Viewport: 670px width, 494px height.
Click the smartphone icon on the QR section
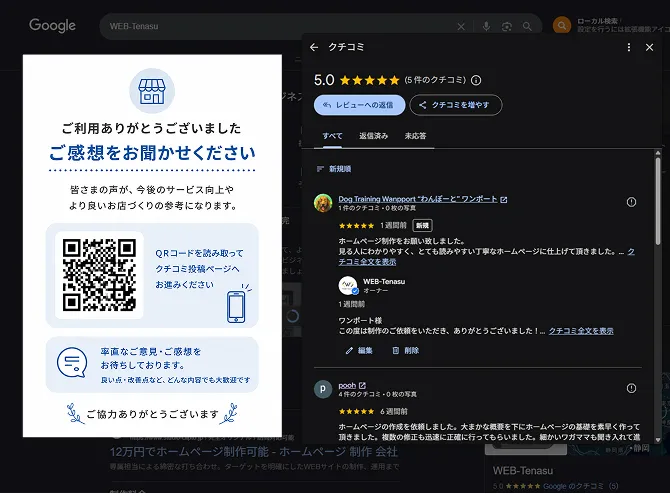[x=236, y=307]
